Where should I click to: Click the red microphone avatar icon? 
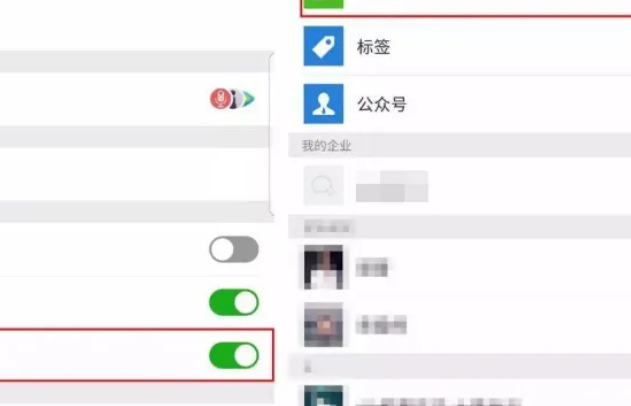point(220,99)
